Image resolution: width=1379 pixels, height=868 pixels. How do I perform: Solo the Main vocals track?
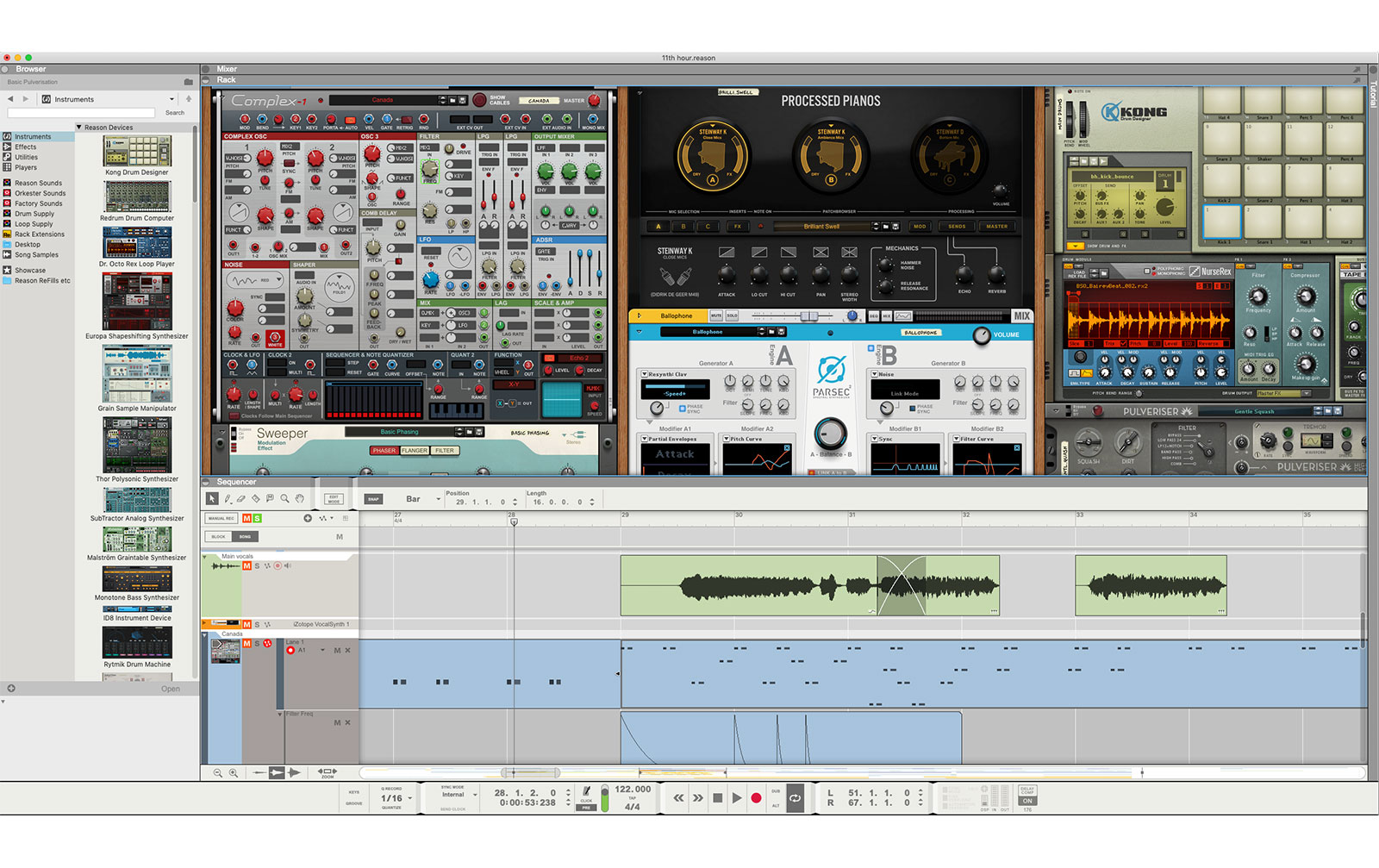pyautogui.click(x=257, y=565)
